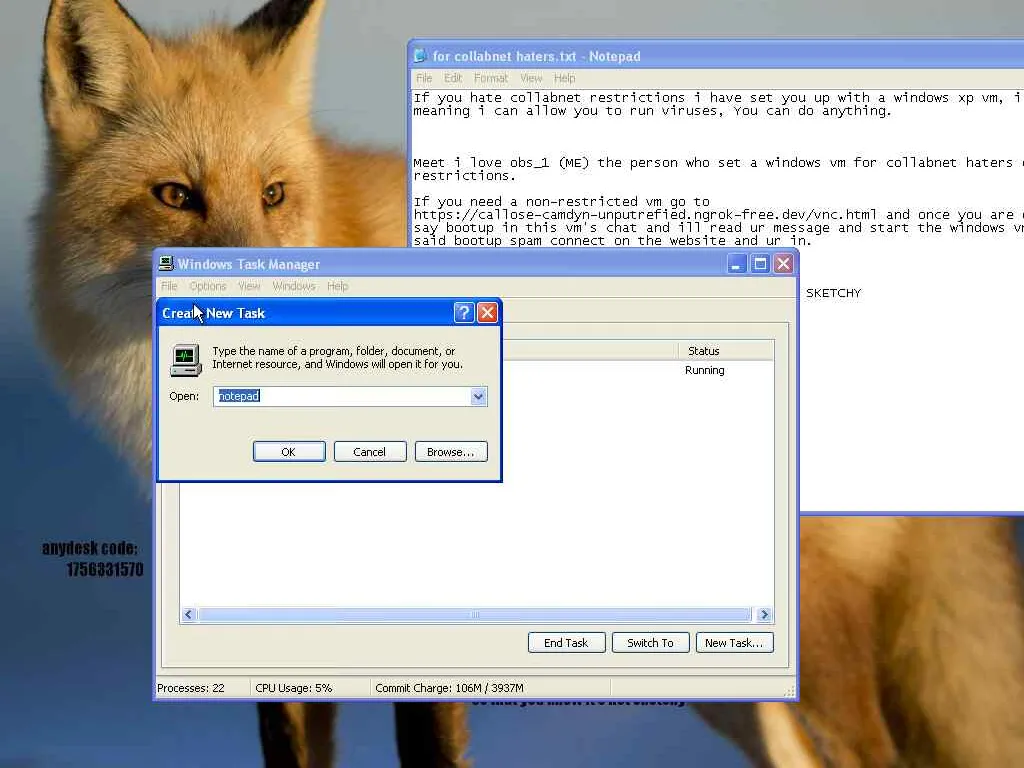Expand the Open combo box dropdown arrow

[478, 396]
